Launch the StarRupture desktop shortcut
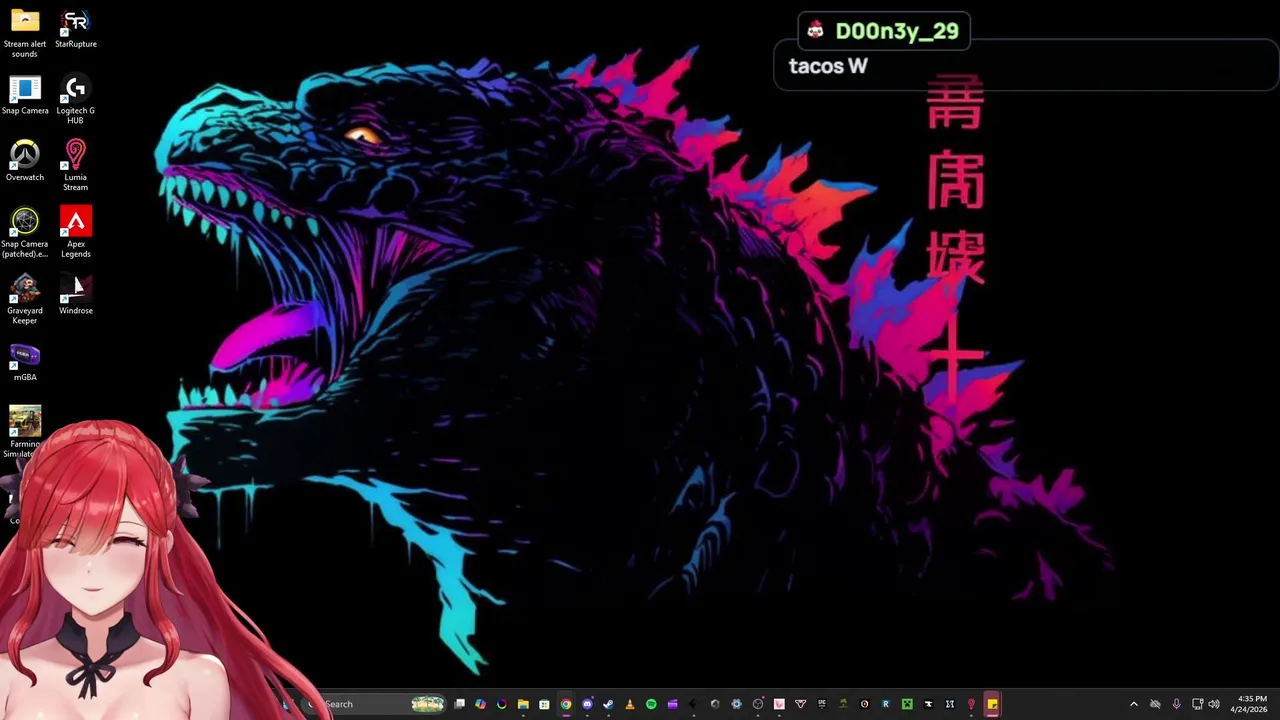The width and height of the screenshot is (1280, 720). coord(76,28)
